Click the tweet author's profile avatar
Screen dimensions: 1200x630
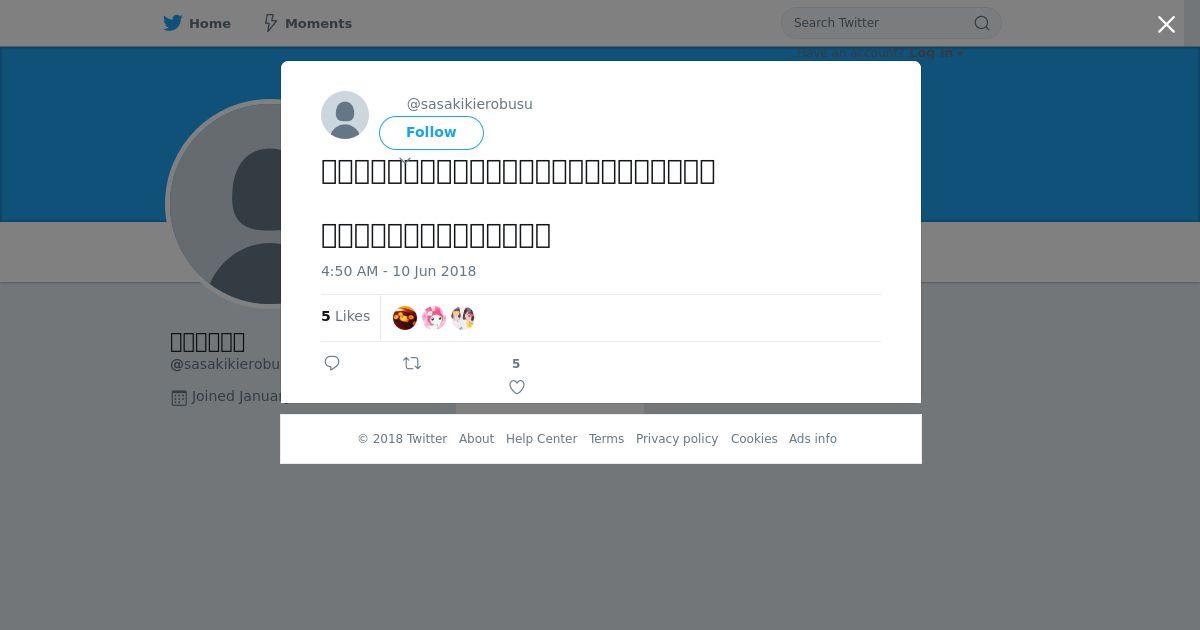click(x=345, y=115)
